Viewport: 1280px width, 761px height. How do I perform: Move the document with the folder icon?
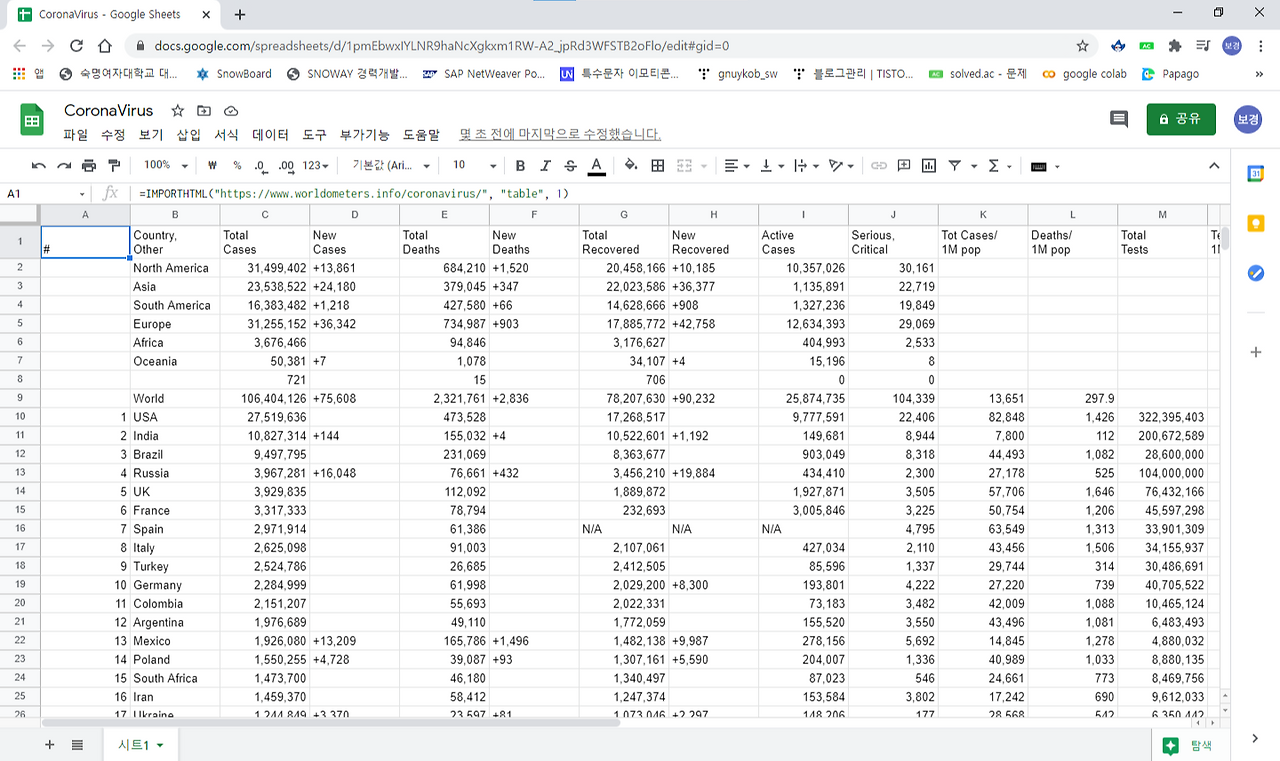tap(204, 111)
